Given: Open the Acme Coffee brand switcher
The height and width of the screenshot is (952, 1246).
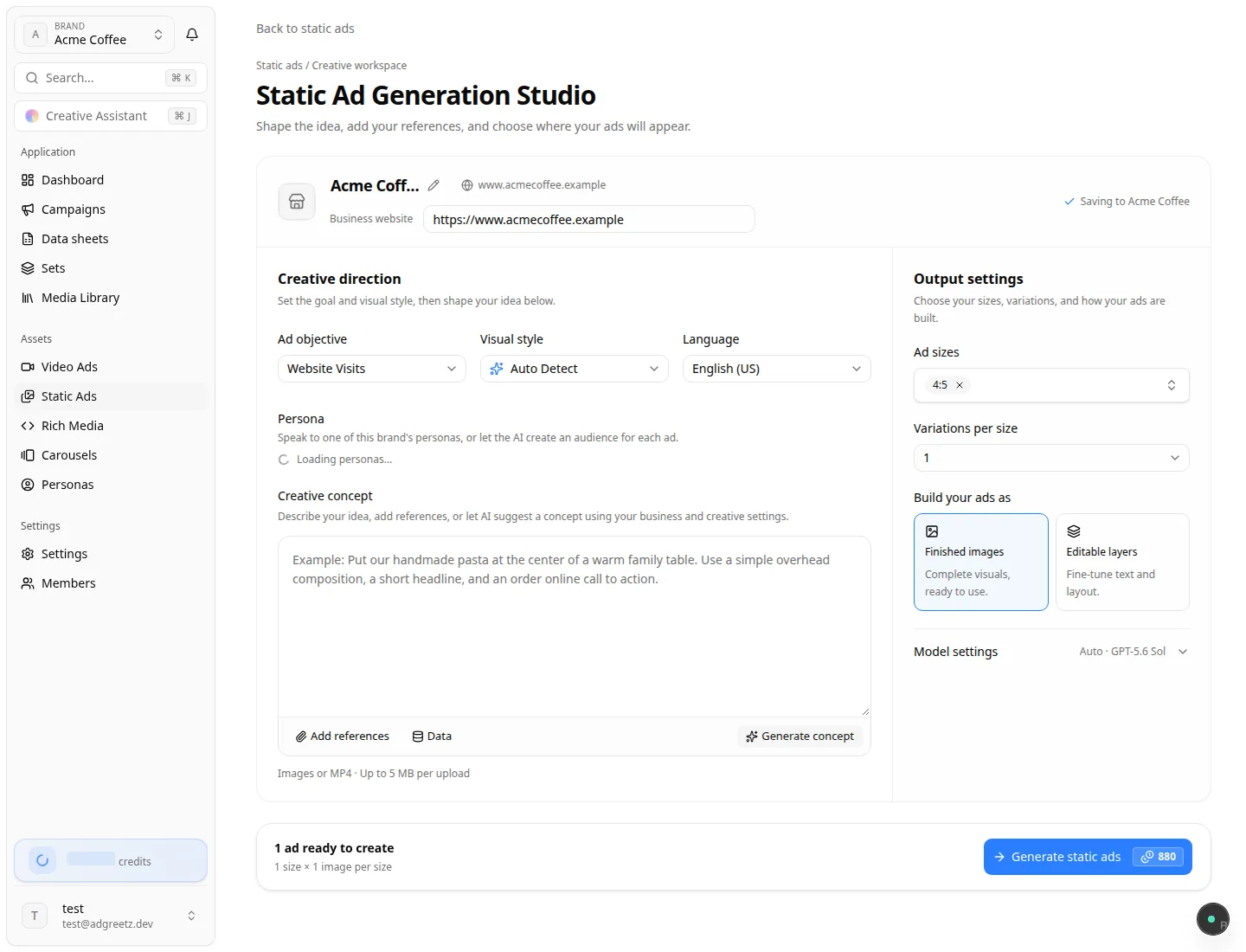Looking at the screenshot, I should click(x=94, y=35).
